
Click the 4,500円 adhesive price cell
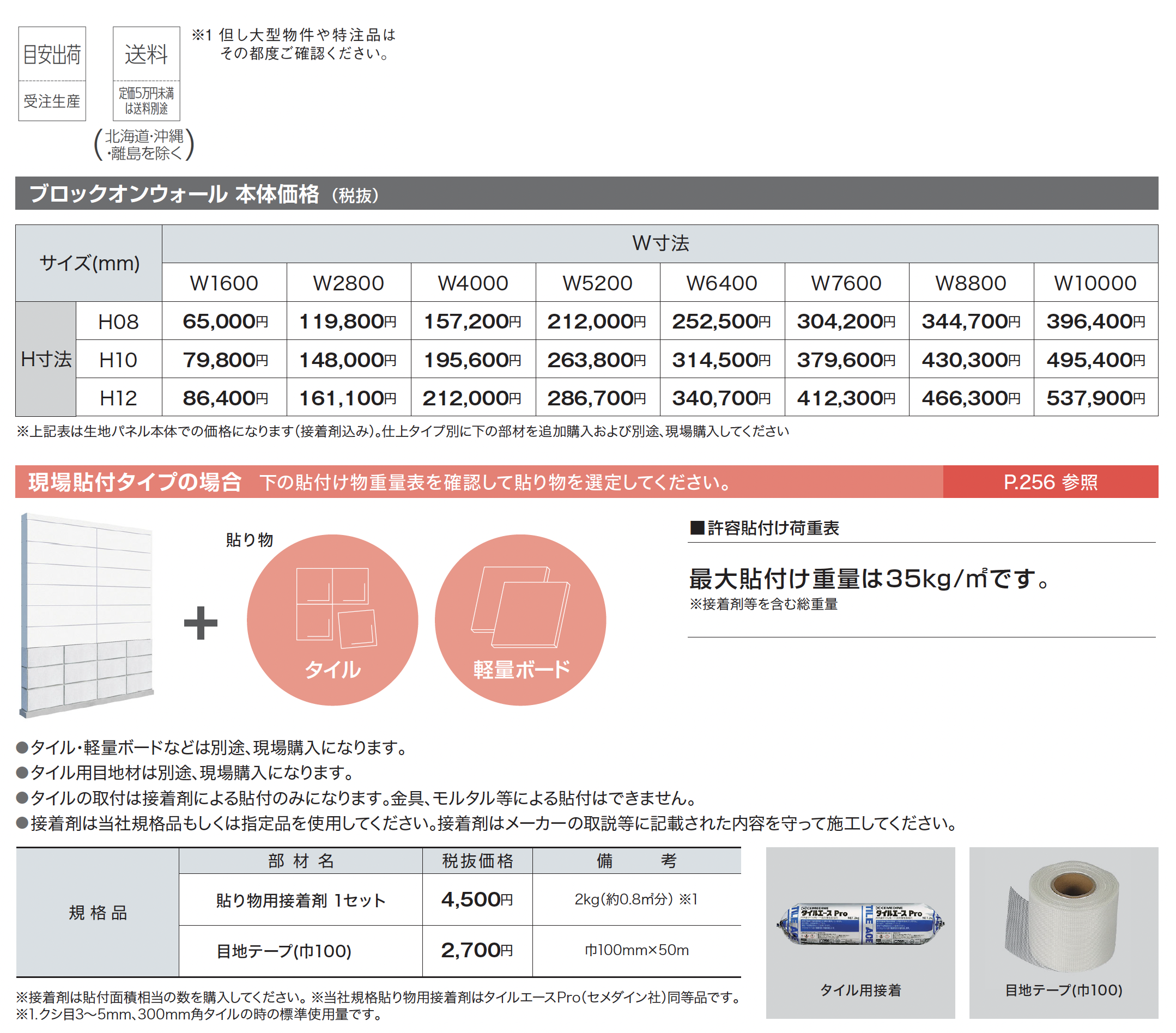(477, 899)
